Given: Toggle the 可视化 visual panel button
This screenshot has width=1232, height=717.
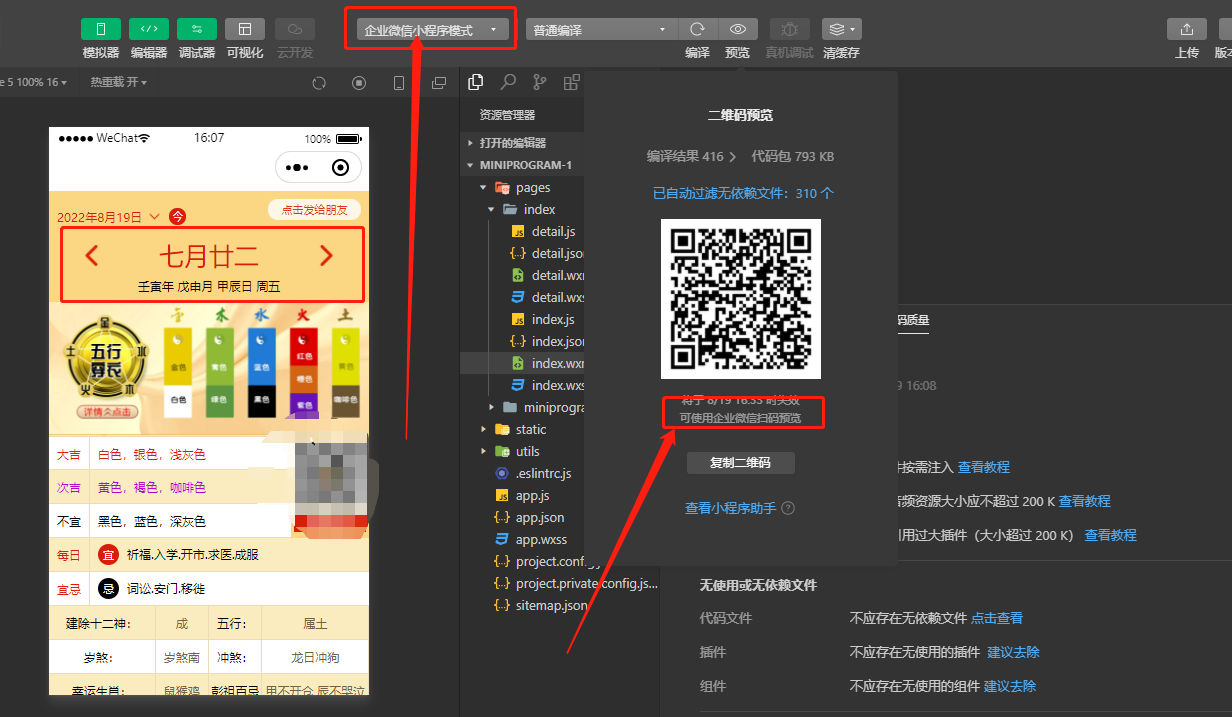Looking at the screenshot, I should point(245,29).
